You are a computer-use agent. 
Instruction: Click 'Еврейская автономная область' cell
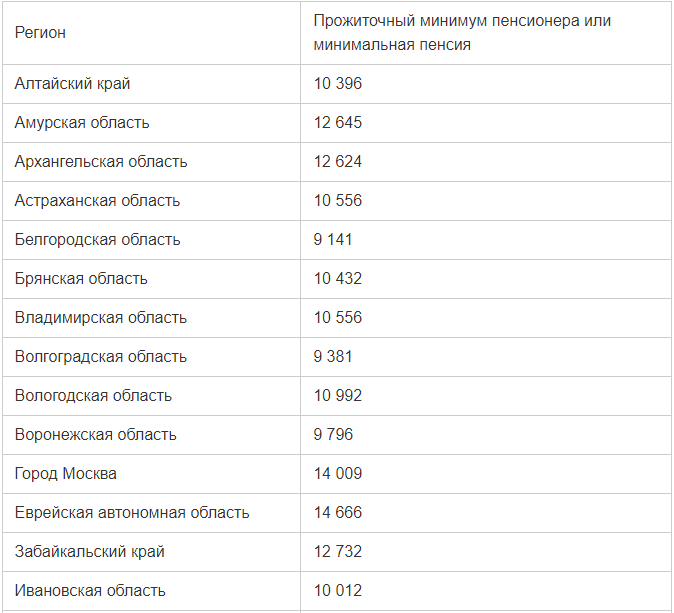point(132,513)
